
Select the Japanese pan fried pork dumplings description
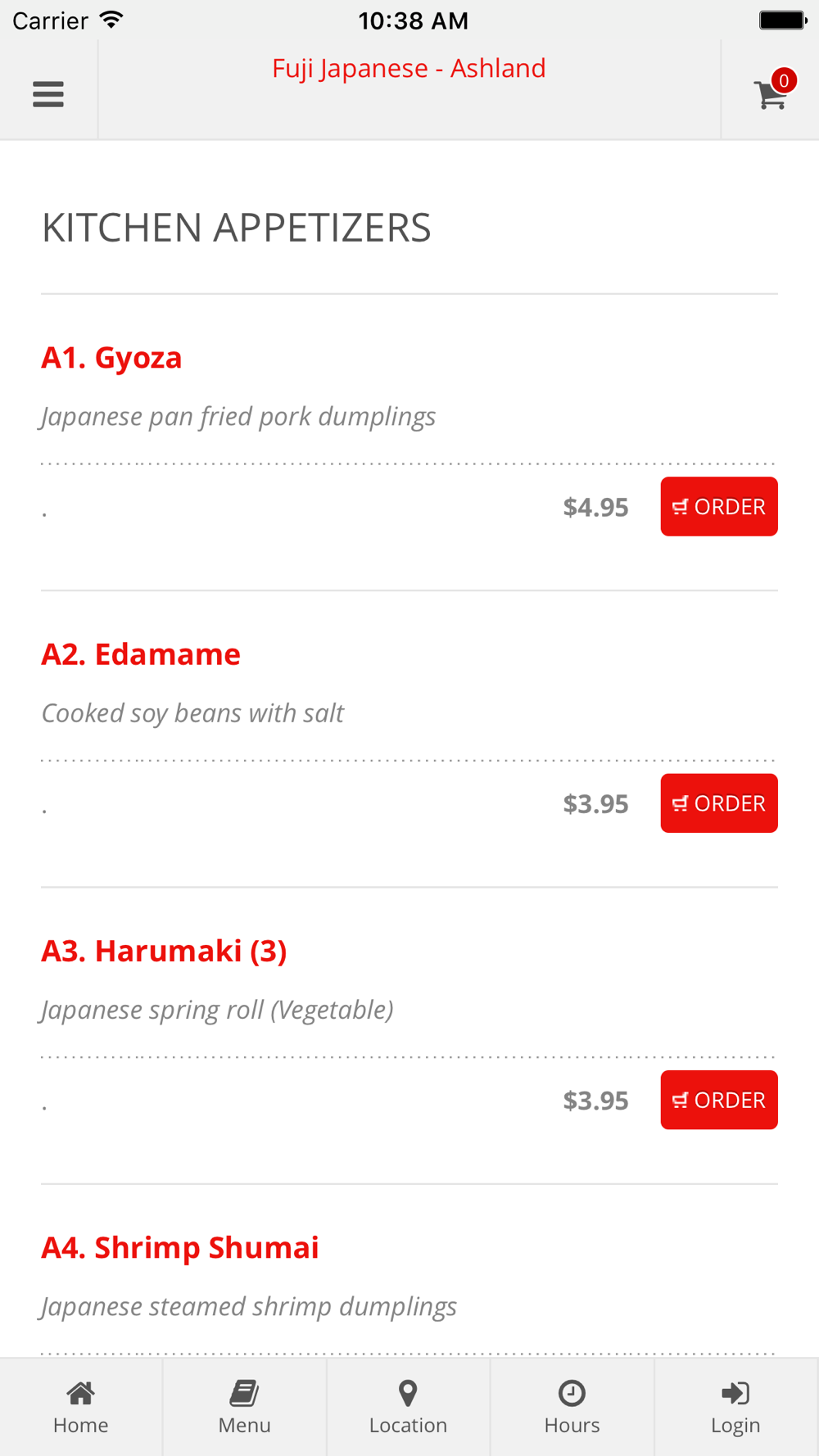(x=238, y=417)
